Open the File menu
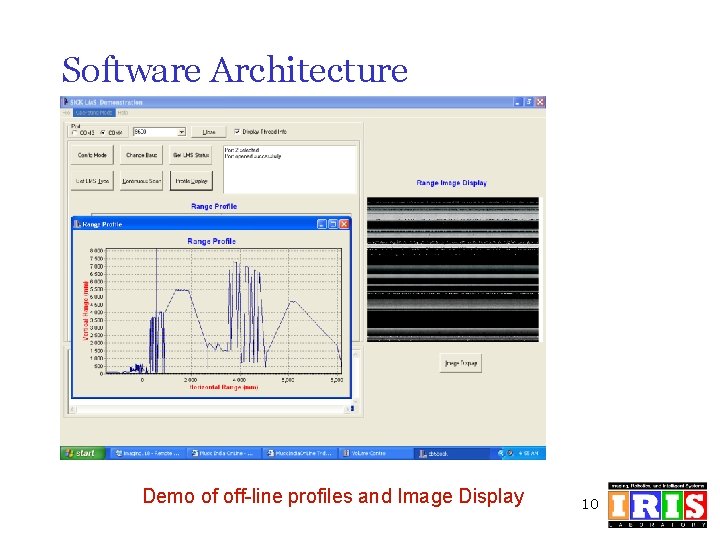720x540 pixels. coord(66,112)
